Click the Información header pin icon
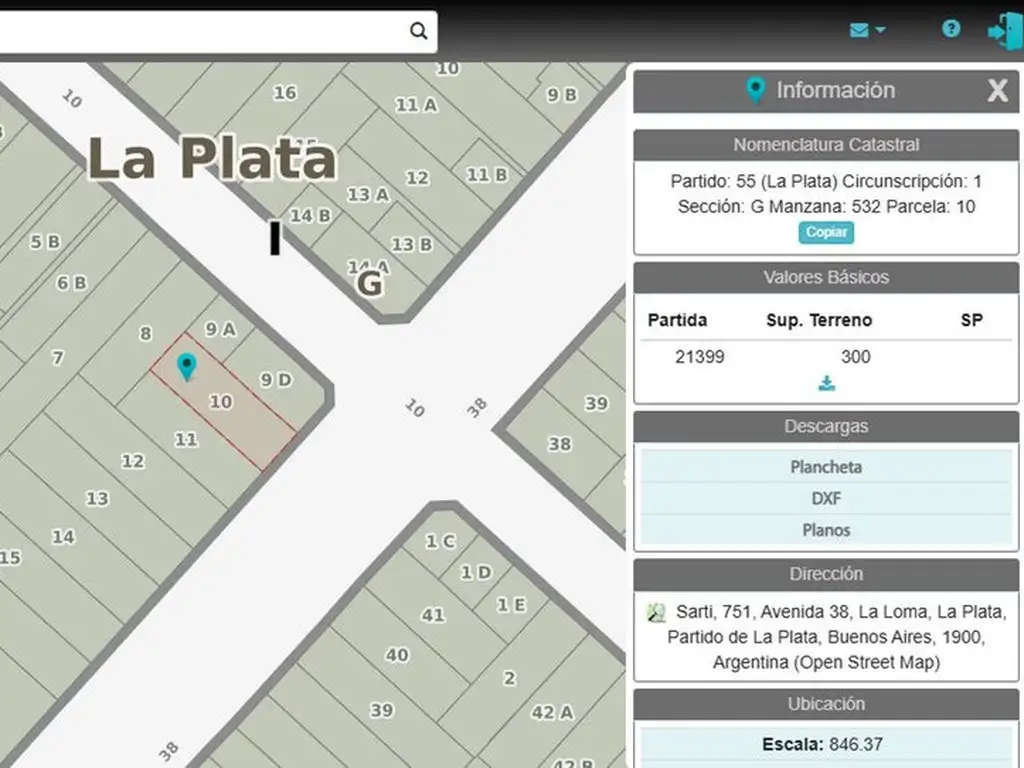 point(756,91)
